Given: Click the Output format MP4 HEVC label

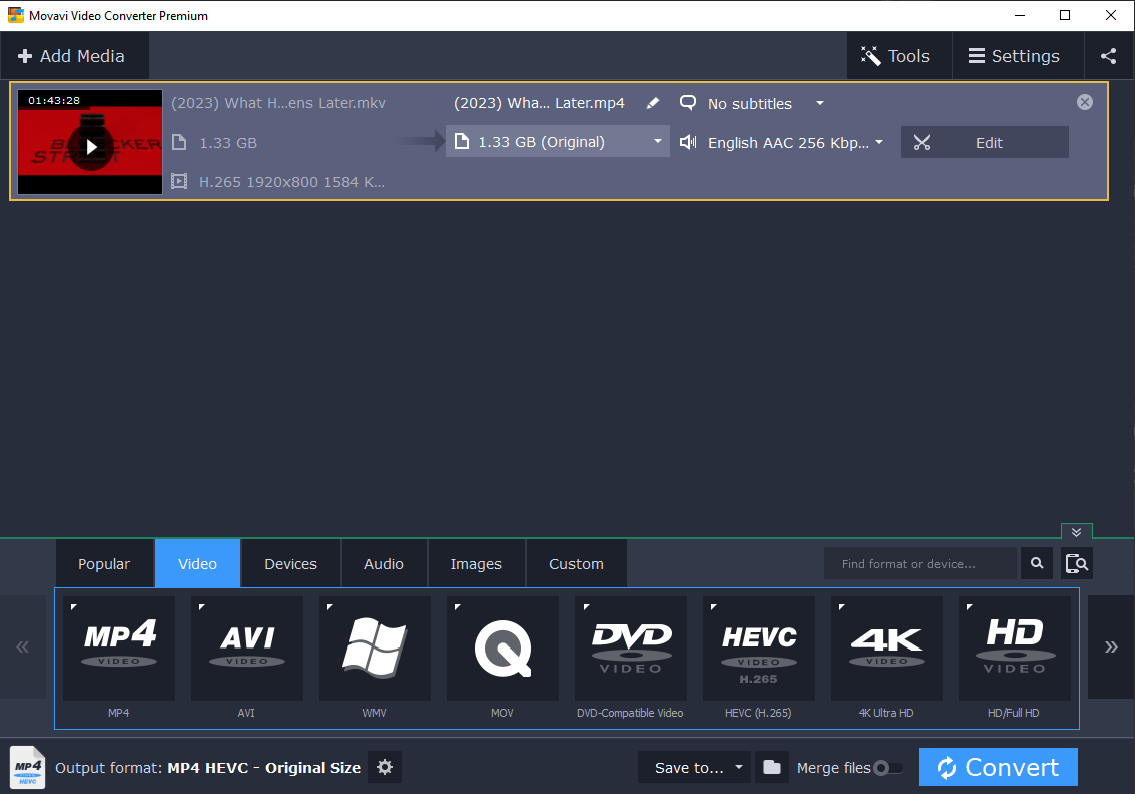Looking at the screenshot, I should [208, 768].
